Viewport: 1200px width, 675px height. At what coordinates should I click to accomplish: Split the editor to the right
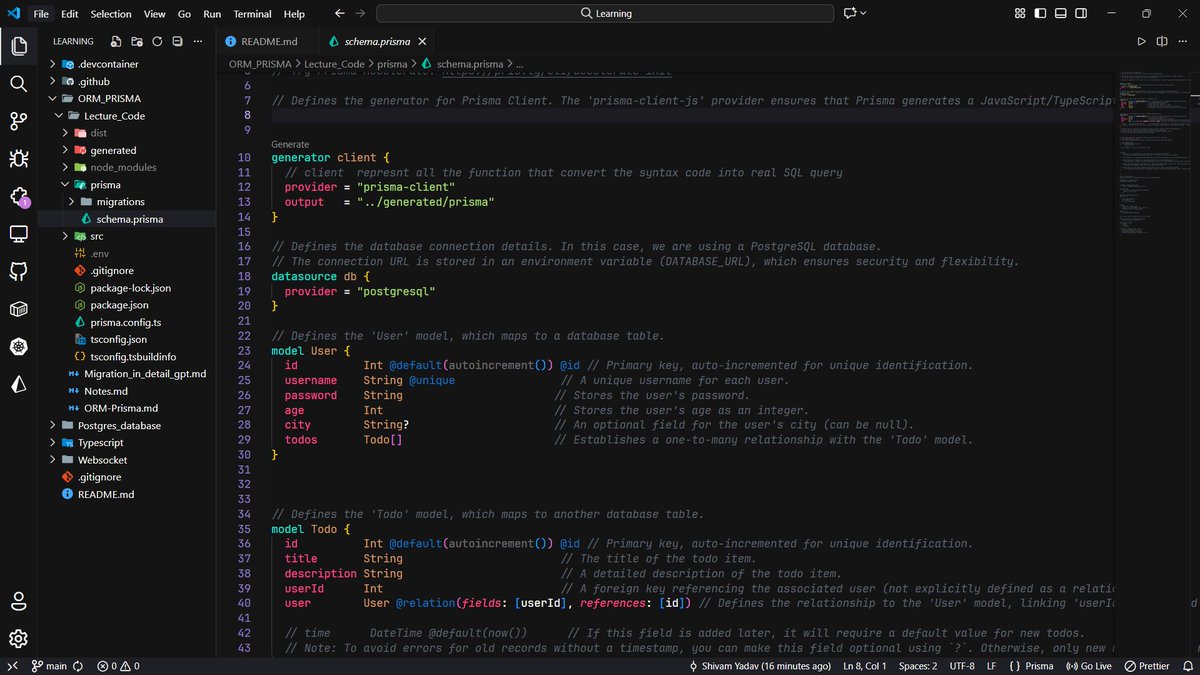point(1162,42)
